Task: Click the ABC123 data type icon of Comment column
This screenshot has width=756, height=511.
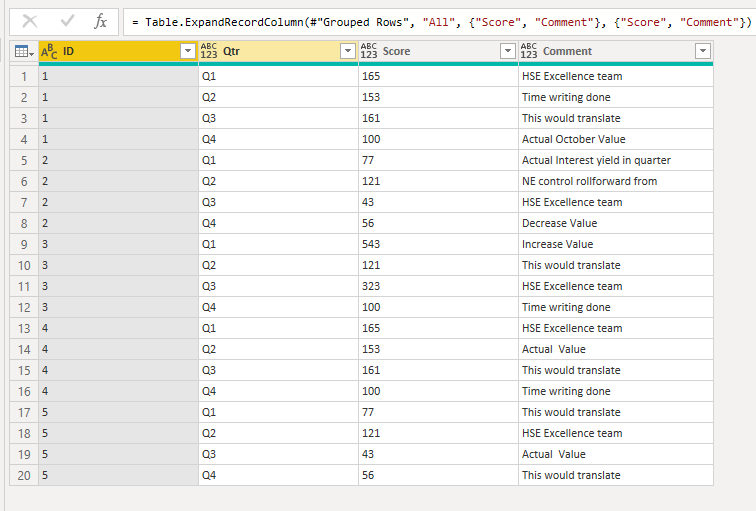Action: tap(529, 51)
